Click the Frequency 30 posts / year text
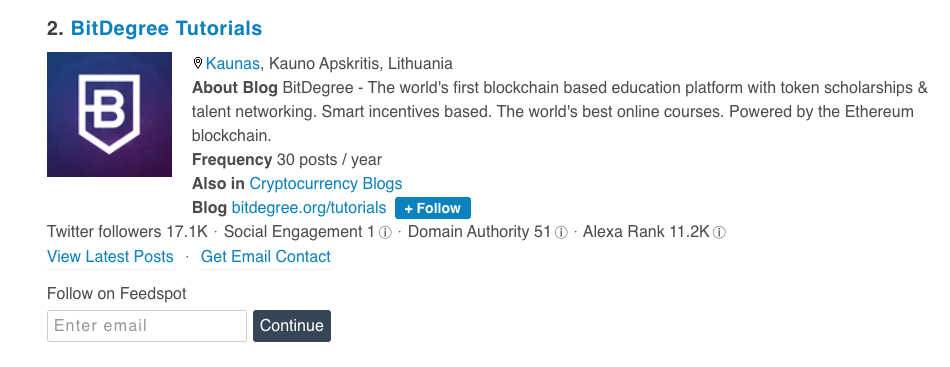Viewport: 950px width, 367px height. click(287, 160)
